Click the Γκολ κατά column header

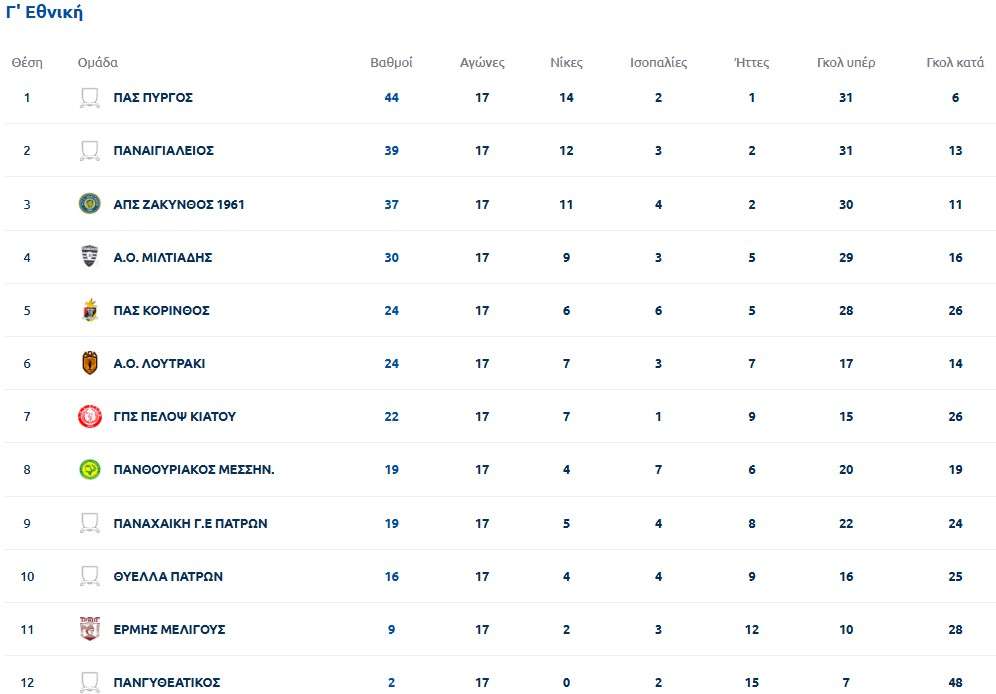pyautogui.click(x=955, y=62)
